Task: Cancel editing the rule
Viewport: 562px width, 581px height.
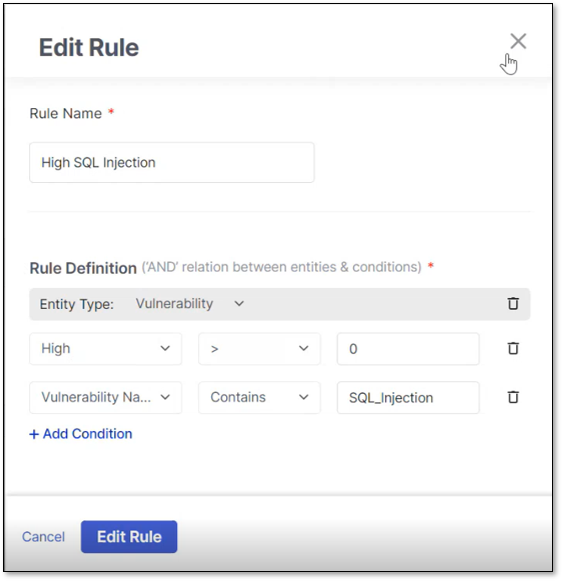Action: [x=43, y=537]
